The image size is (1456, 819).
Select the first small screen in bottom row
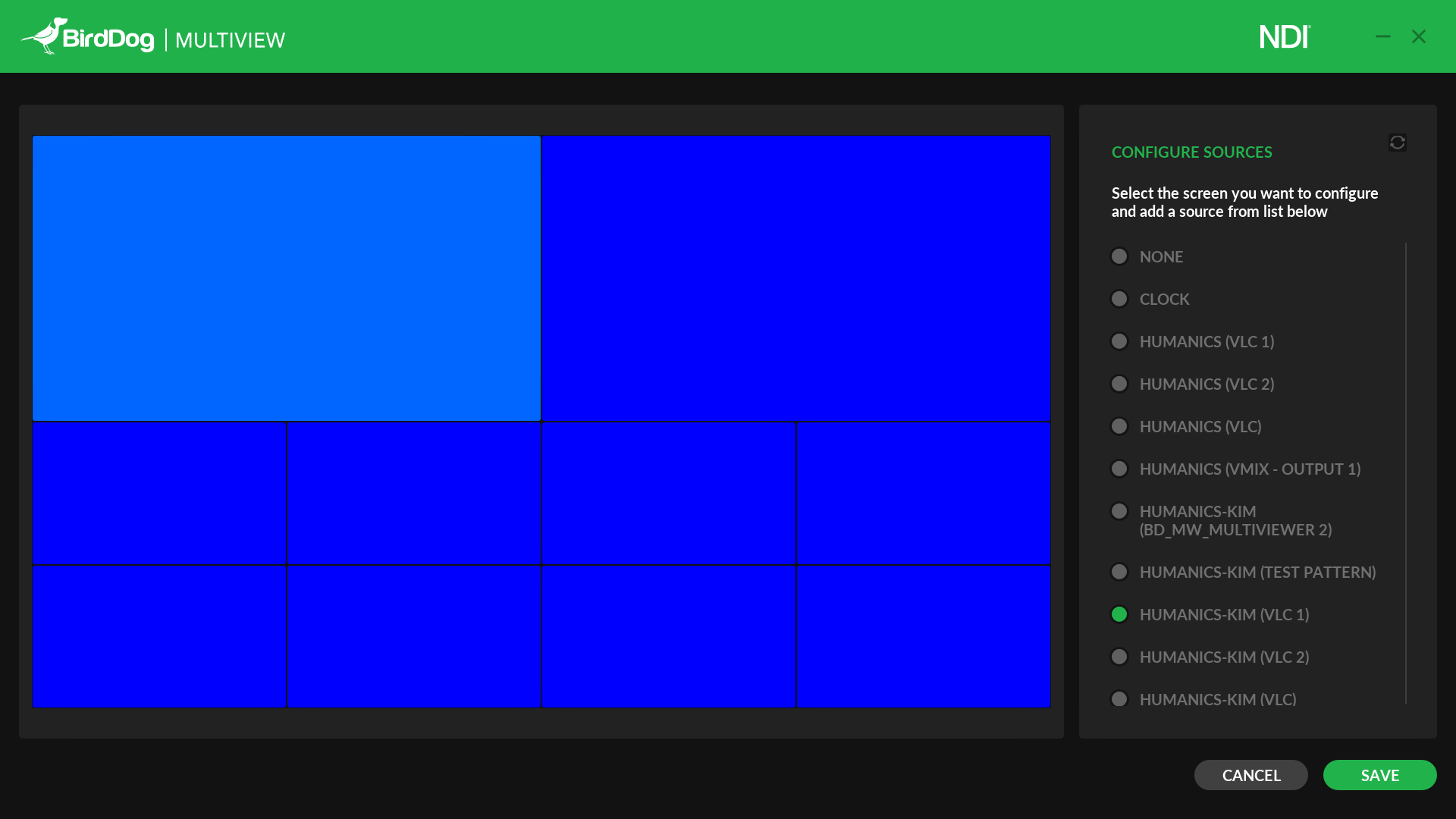159,637
